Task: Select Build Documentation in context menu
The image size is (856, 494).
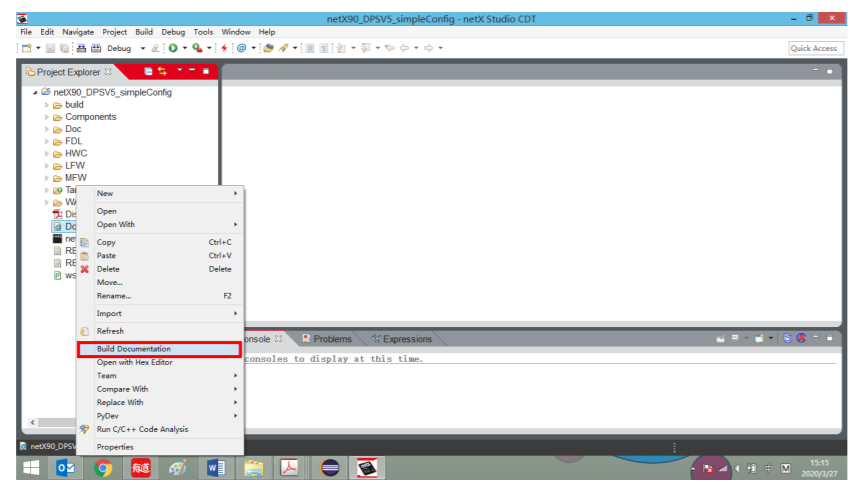Action: click(159, 349)
